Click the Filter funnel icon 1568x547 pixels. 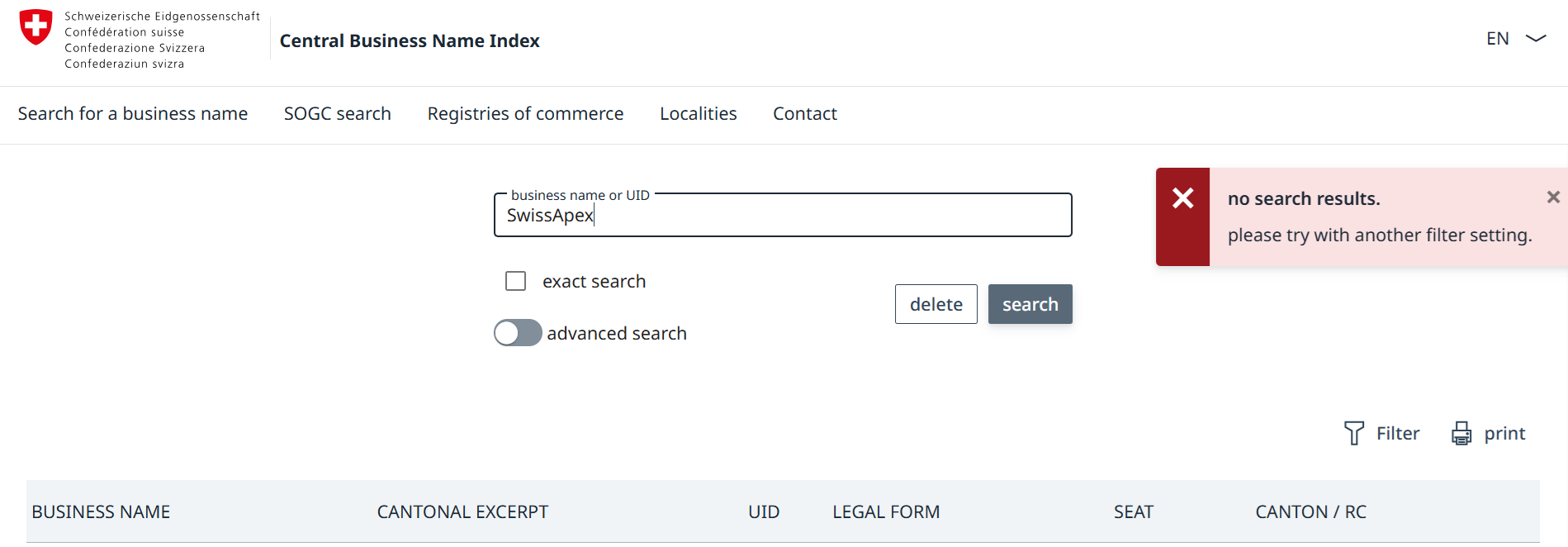coord(1353,433)
